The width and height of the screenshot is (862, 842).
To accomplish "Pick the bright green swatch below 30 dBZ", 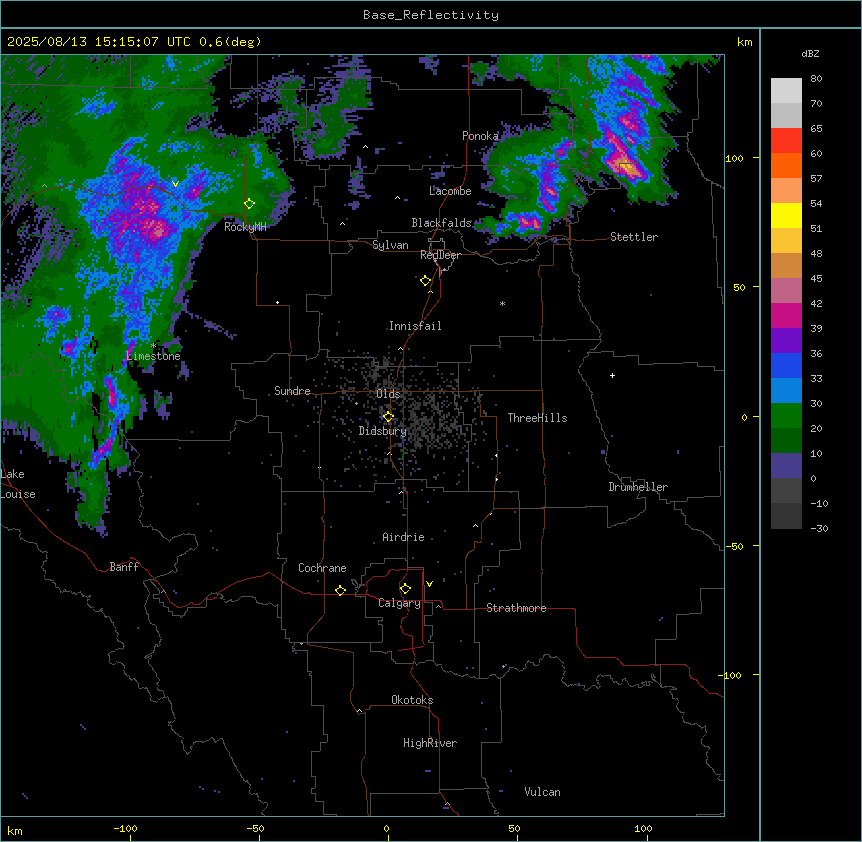I will click(x=786, y=415).
